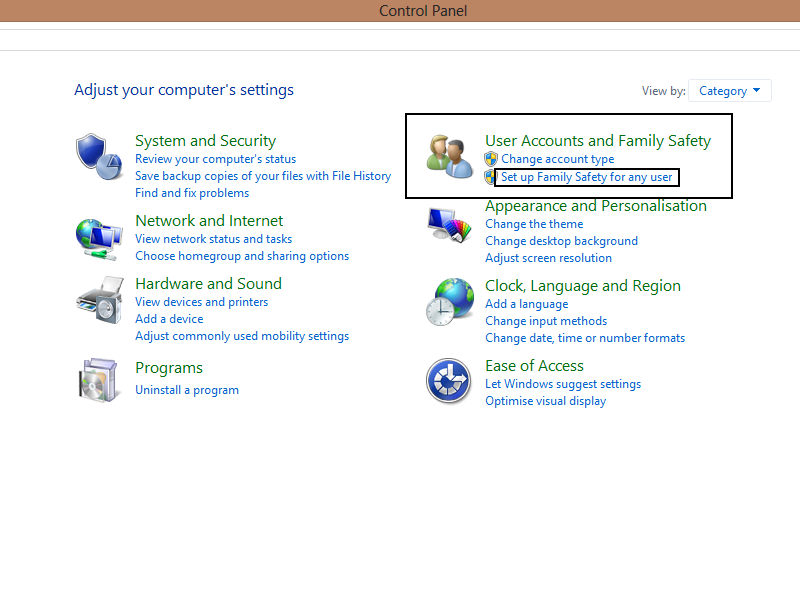This screenshot has width=800, height=600.
Task: Select Let Windows suggest settings
Action: [563, 384]
